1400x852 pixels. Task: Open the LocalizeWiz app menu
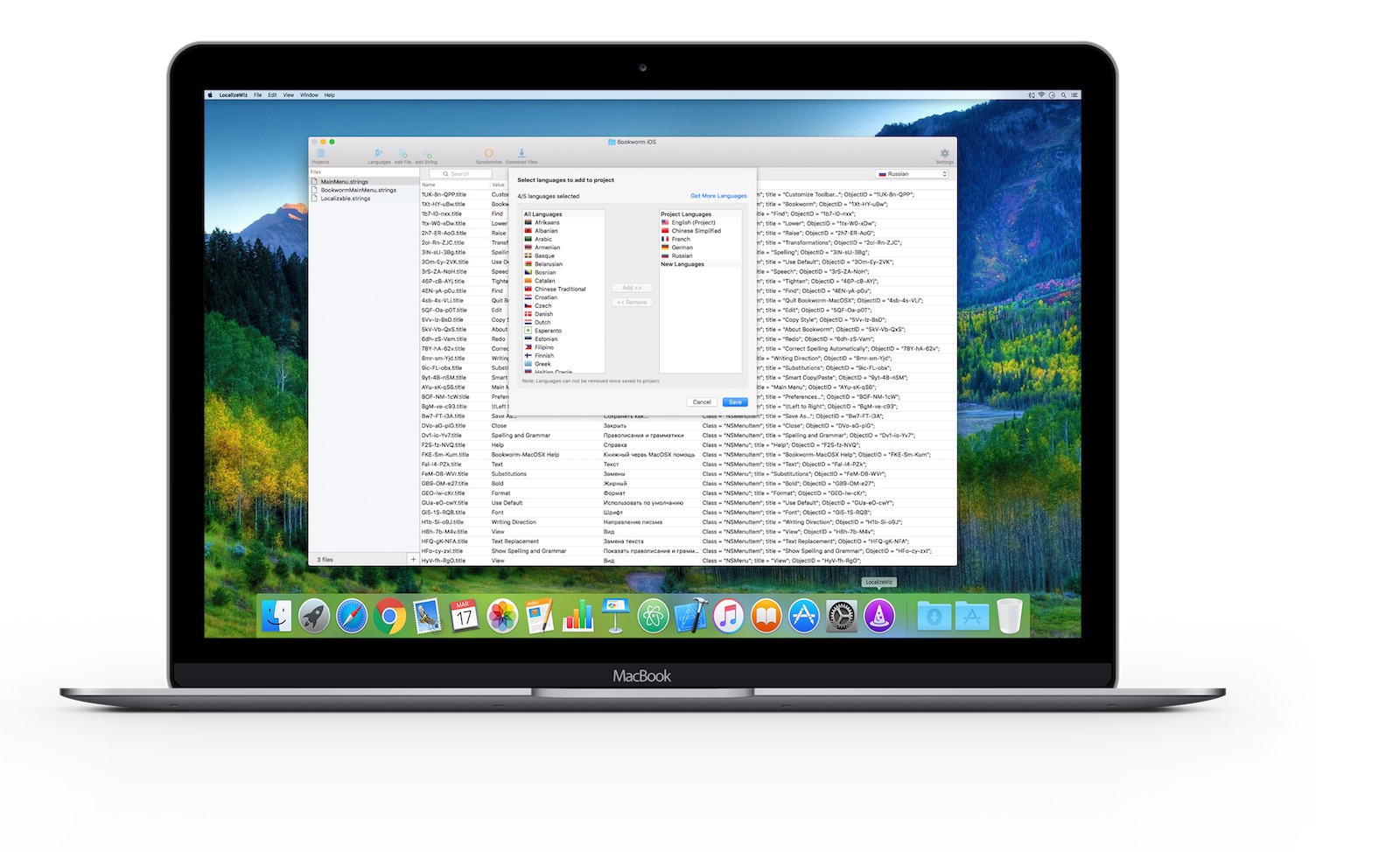click(233, 94)
